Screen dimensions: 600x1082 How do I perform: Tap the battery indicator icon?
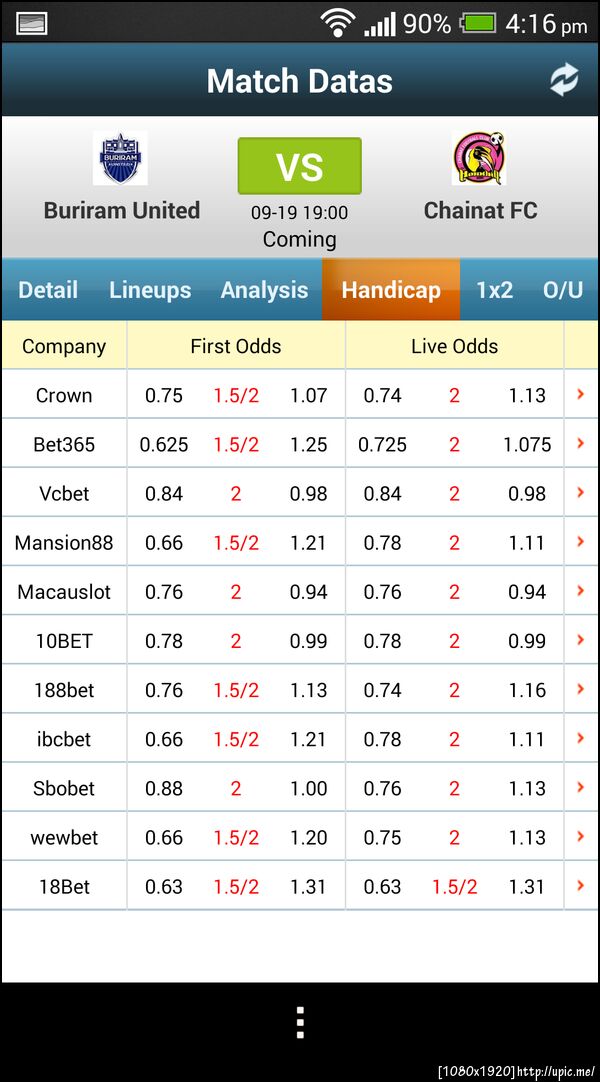coord(479,22)
